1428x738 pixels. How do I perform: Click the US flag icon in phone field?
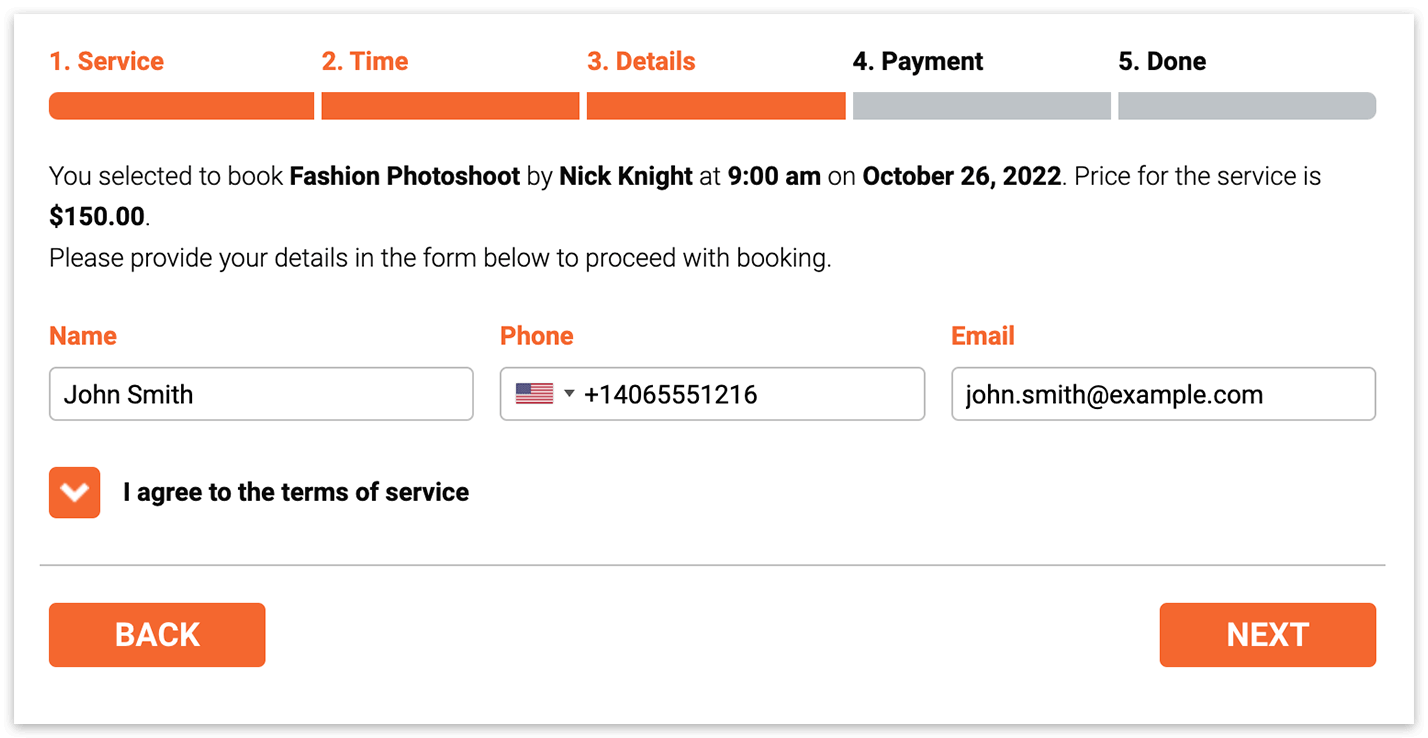pyautogui.click(x=534, y=394)
